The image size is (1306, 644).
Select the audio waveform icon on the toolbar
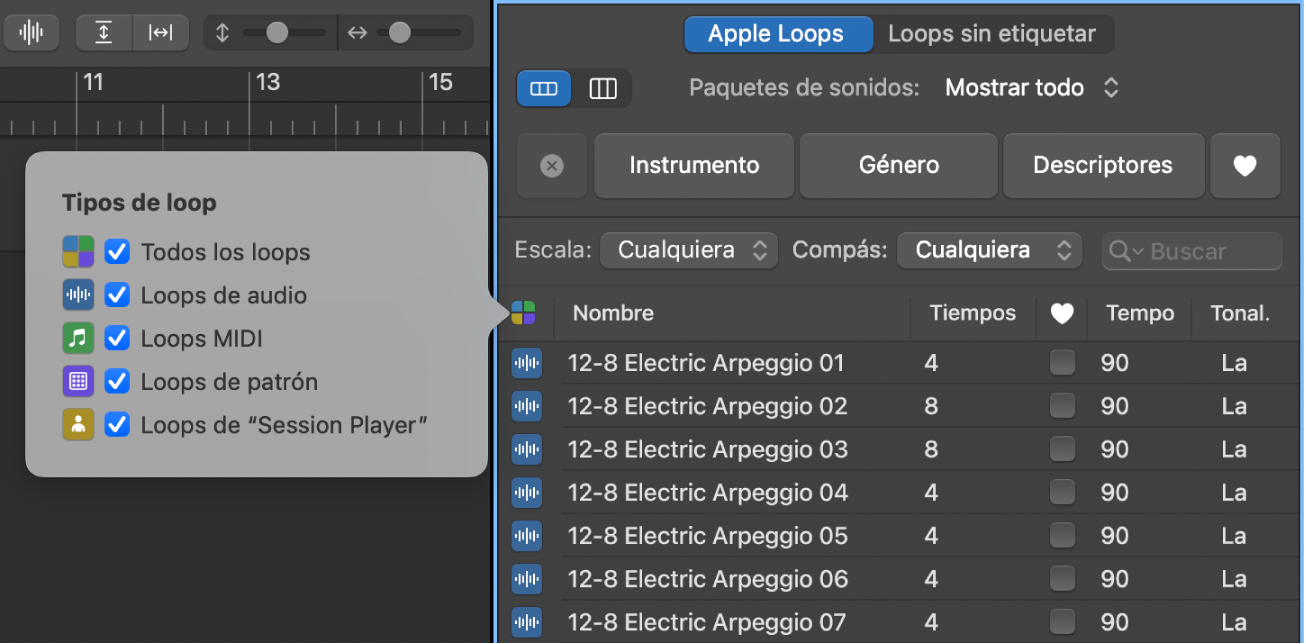(x=31, y=32)
